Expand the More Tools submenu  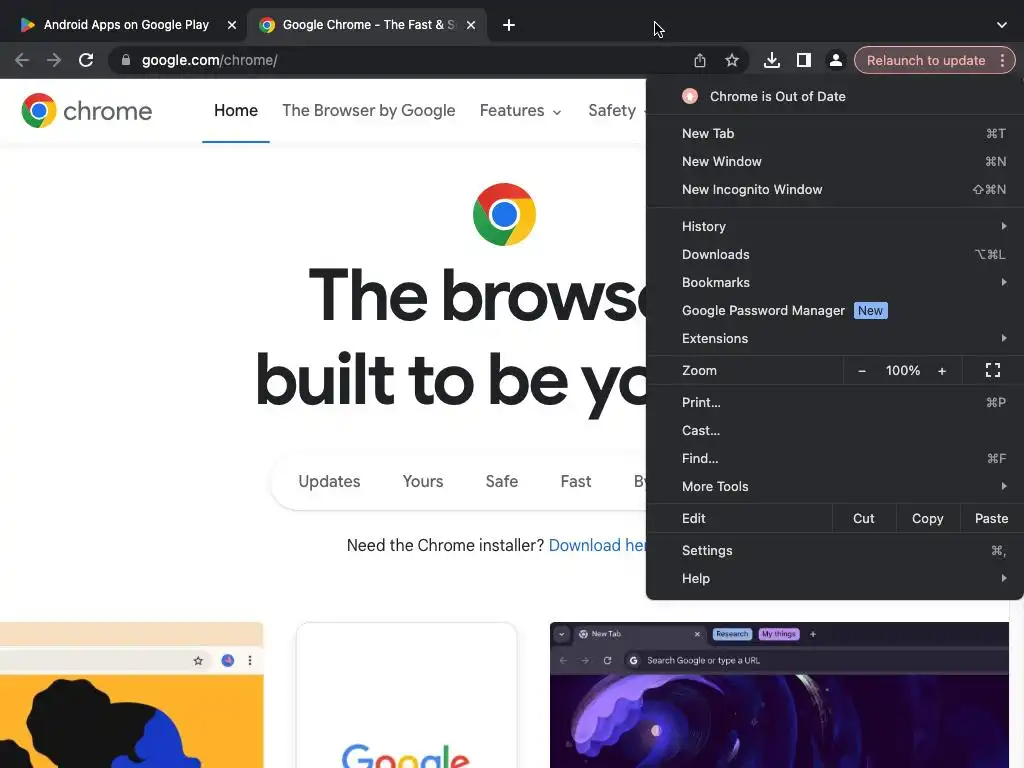coord(835,487)
